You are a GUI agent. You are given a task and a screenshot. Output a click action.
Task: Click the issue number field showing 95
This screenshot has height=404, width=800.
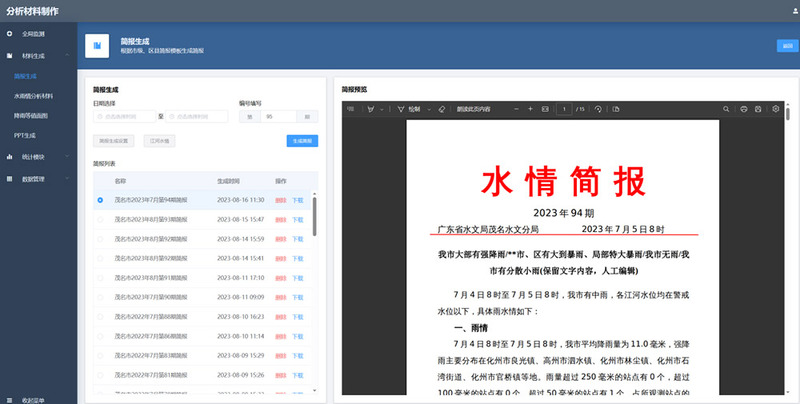(278, 116)
